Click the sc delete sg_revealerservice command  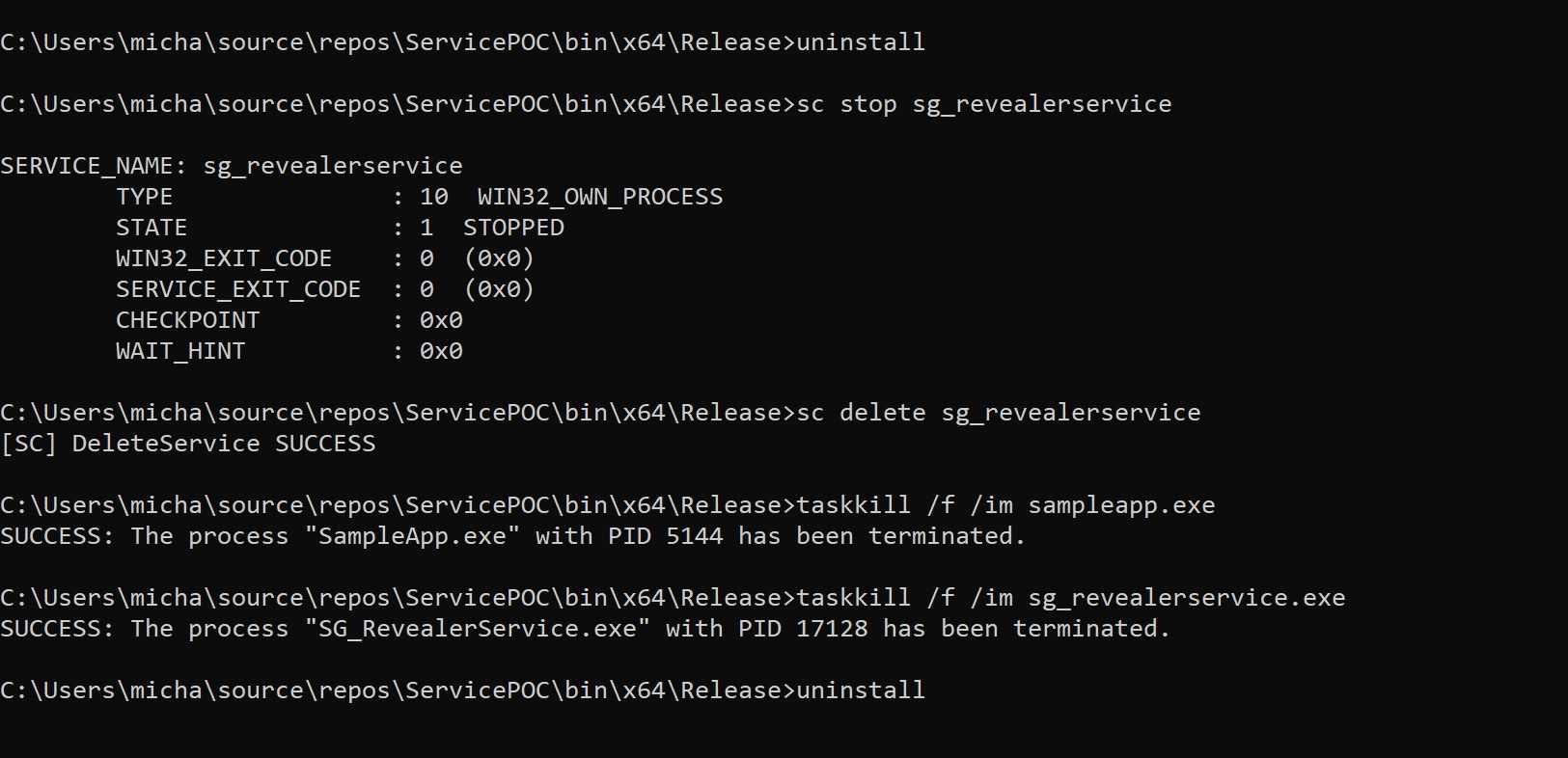tap(999, 413)
